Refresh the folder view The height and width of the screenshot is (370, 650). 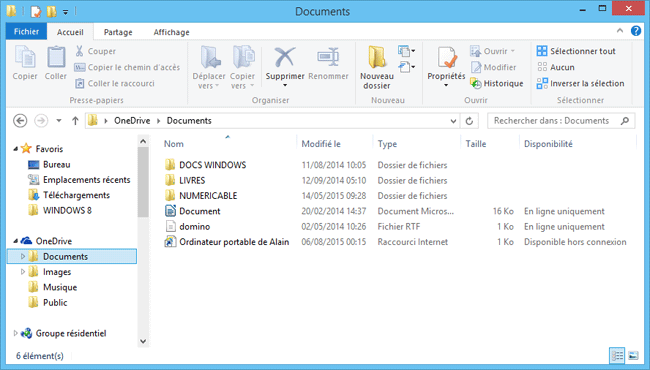pyautogui.click(x=469, y=121)
